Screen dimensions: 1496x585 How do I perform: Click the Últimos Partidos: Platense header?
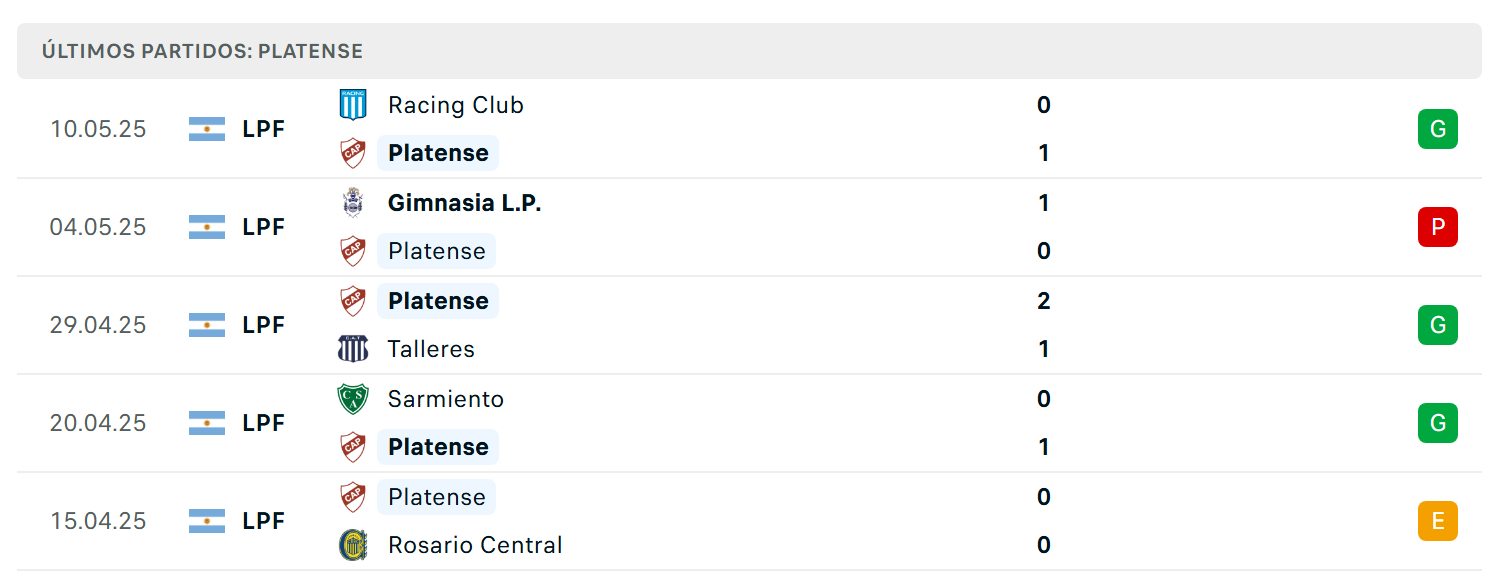pyautogui.click(x=202, y=51)
